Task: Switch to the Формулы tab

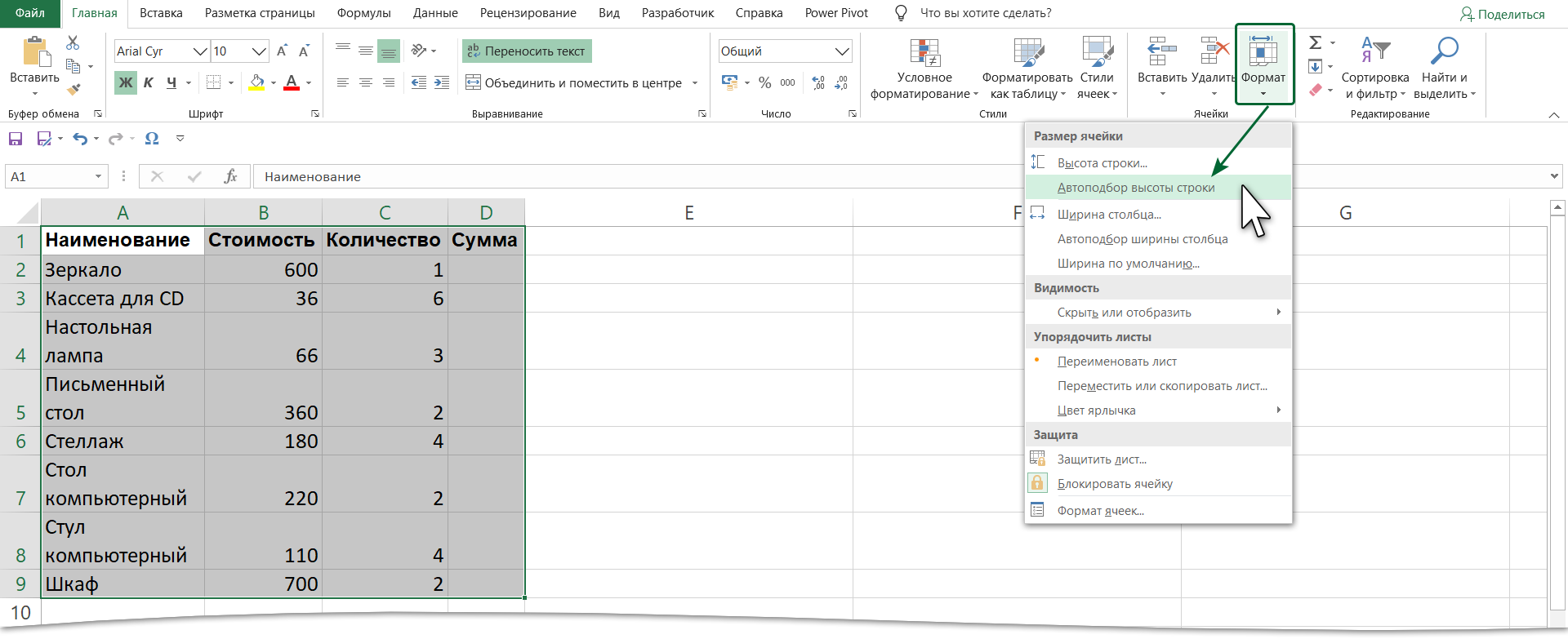Action: tap(363, 13)
